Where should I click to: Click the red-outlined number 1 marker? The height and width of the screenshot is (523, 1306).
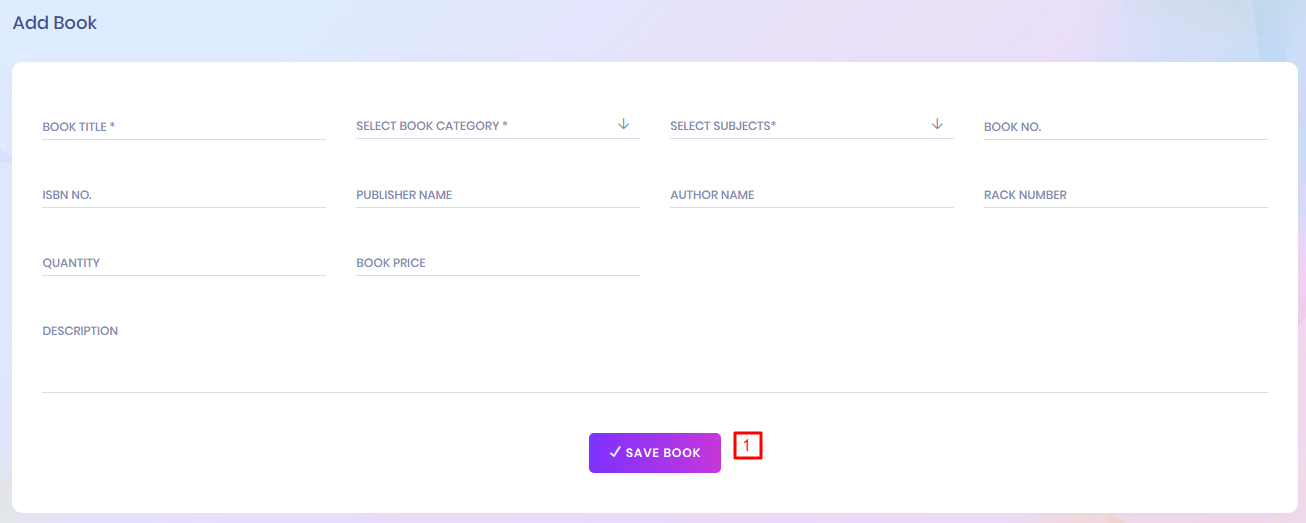[x=748, y=445]
